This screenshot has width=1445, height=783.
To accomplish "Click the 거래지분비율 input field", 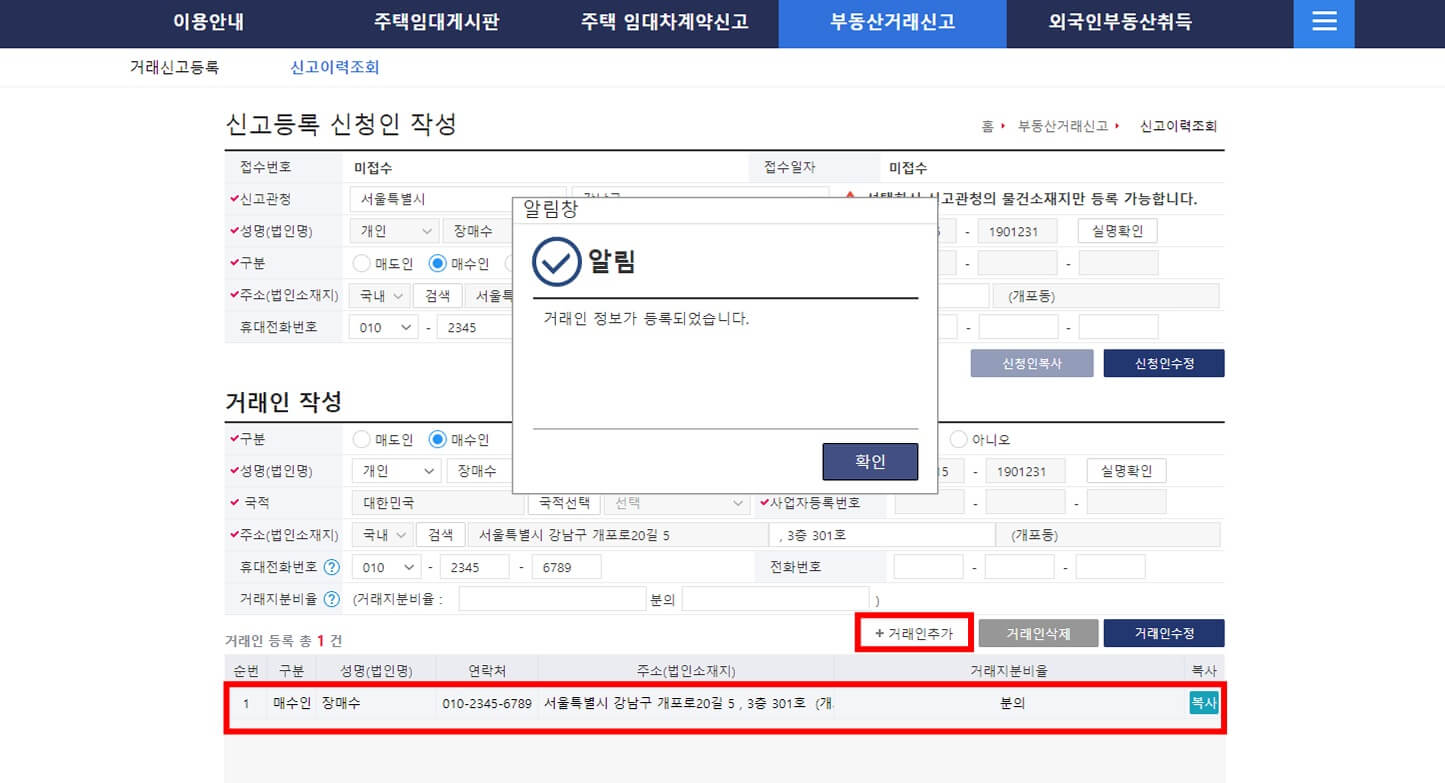I will pyautogui.click(x=551, y=598).
